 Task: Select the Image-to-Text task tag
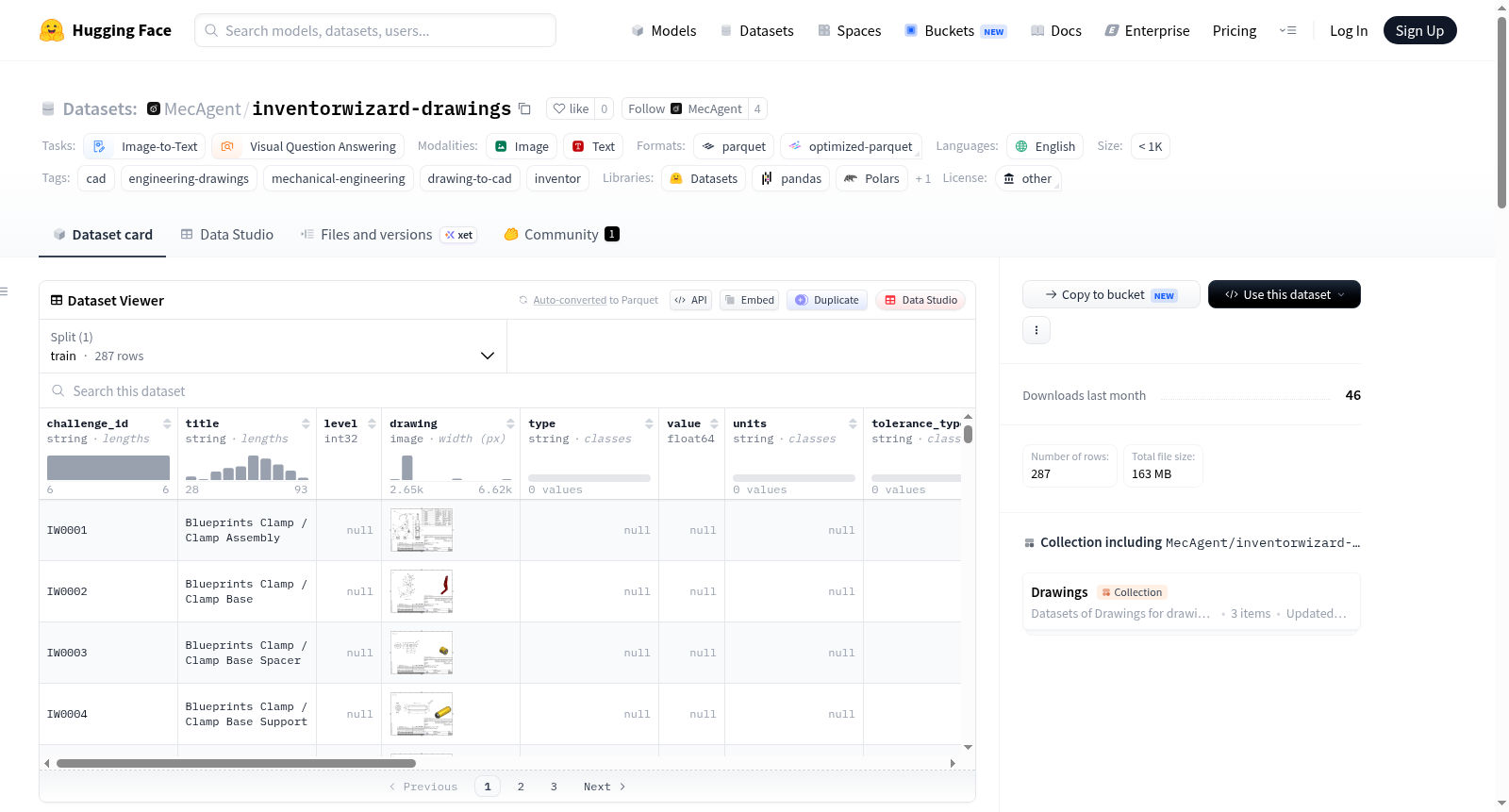coord(145,146)
